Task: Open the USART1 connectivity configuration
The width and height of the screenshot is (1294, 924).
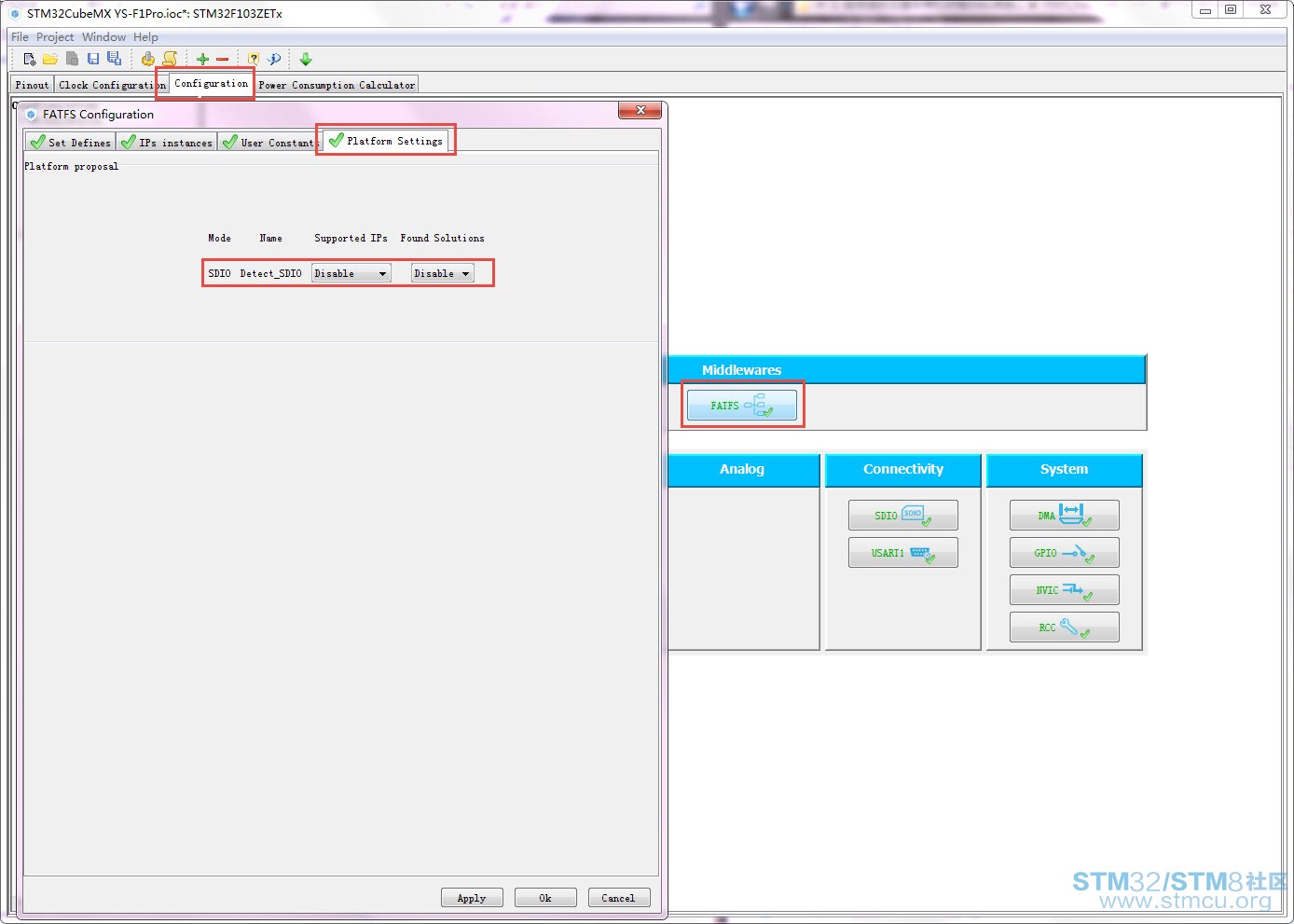Action: pyautogui.click(x=903, y=553)
